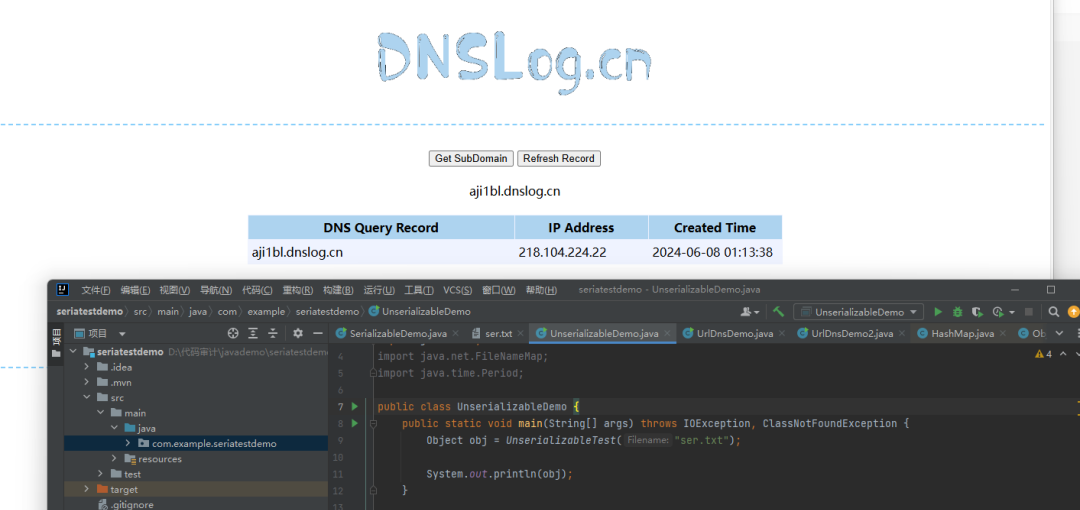Open the 视图(V) menu
This screenshot has width=1080, height=510.
coord(174,290)
